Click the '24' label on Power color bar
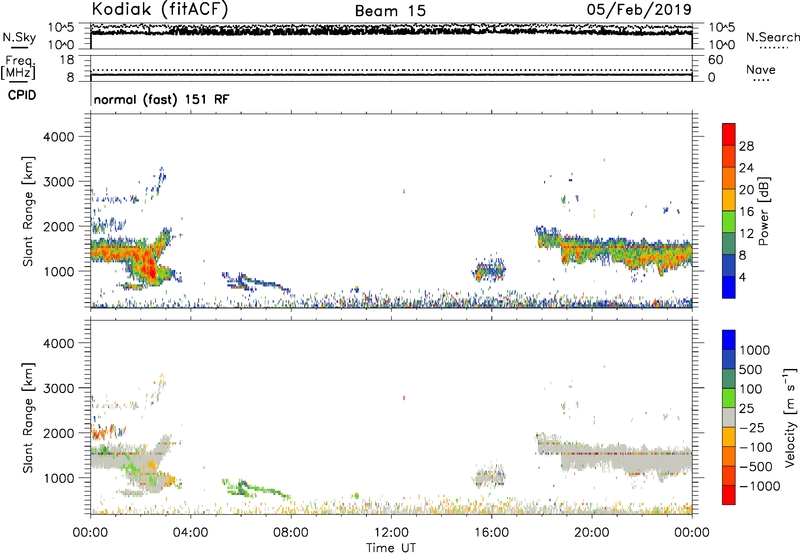 (746, 168)
